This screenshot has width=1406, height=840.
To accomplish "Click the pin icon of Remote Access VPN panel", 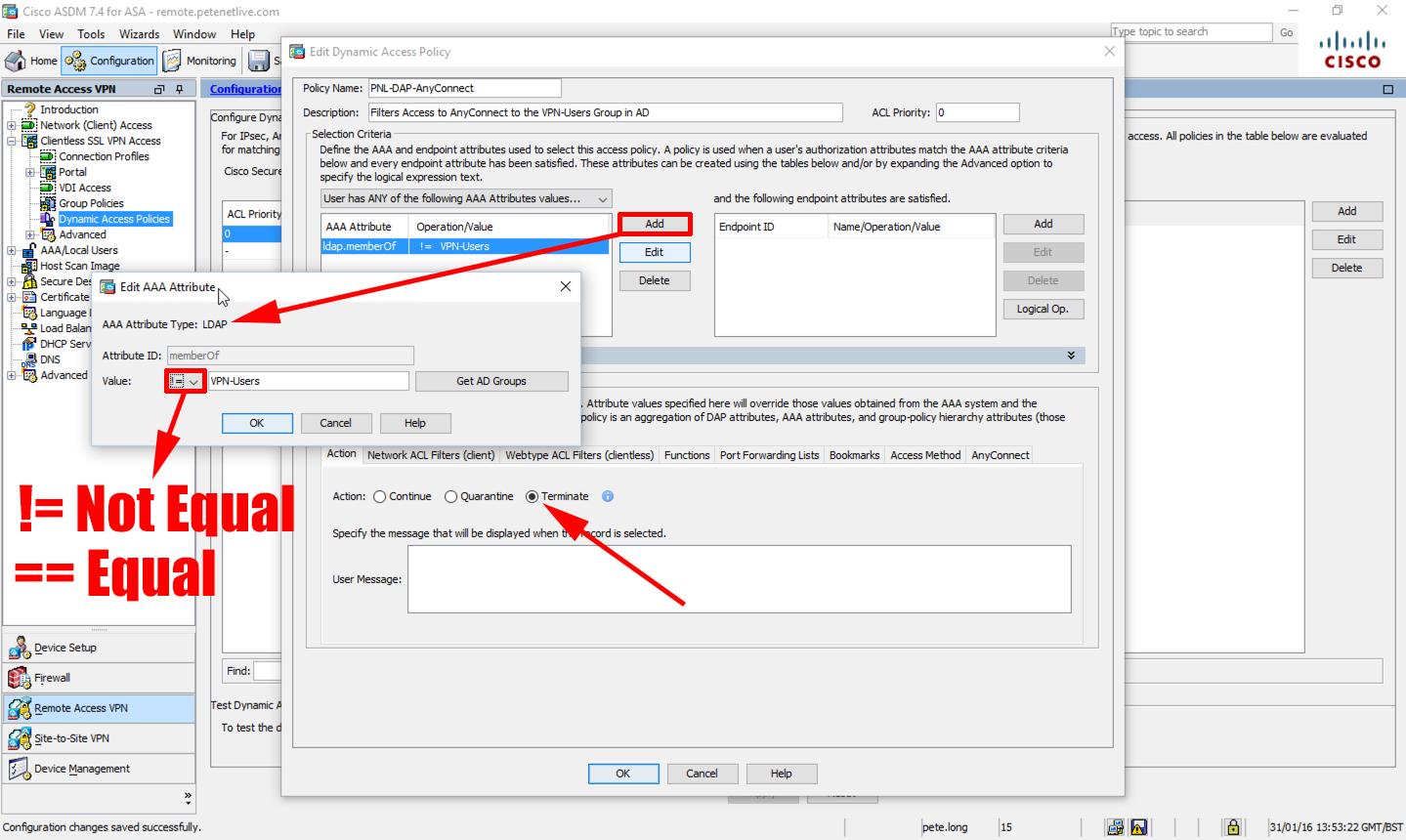I will [x=180, y=89].
